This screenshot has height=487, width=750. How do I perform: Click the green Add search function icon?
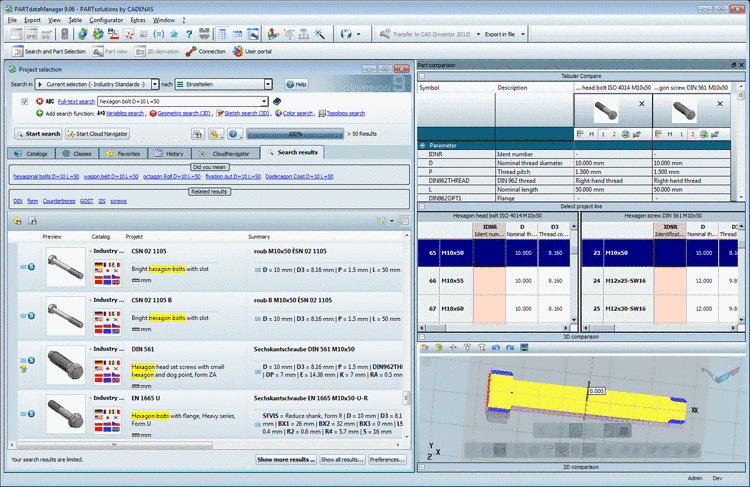tap(40, 114)
